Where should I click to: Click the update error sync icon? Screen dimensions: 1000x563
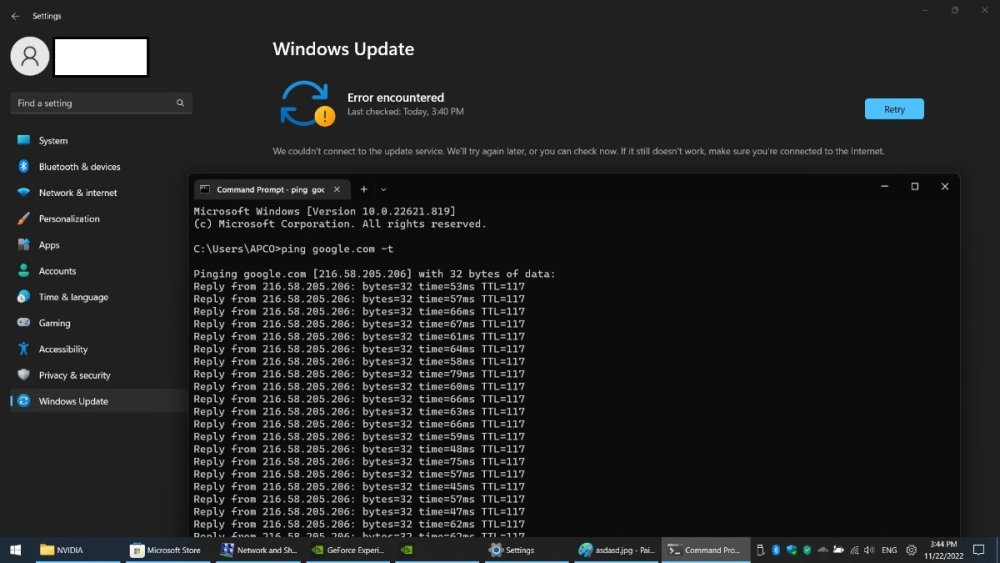(x=307, y=103)
